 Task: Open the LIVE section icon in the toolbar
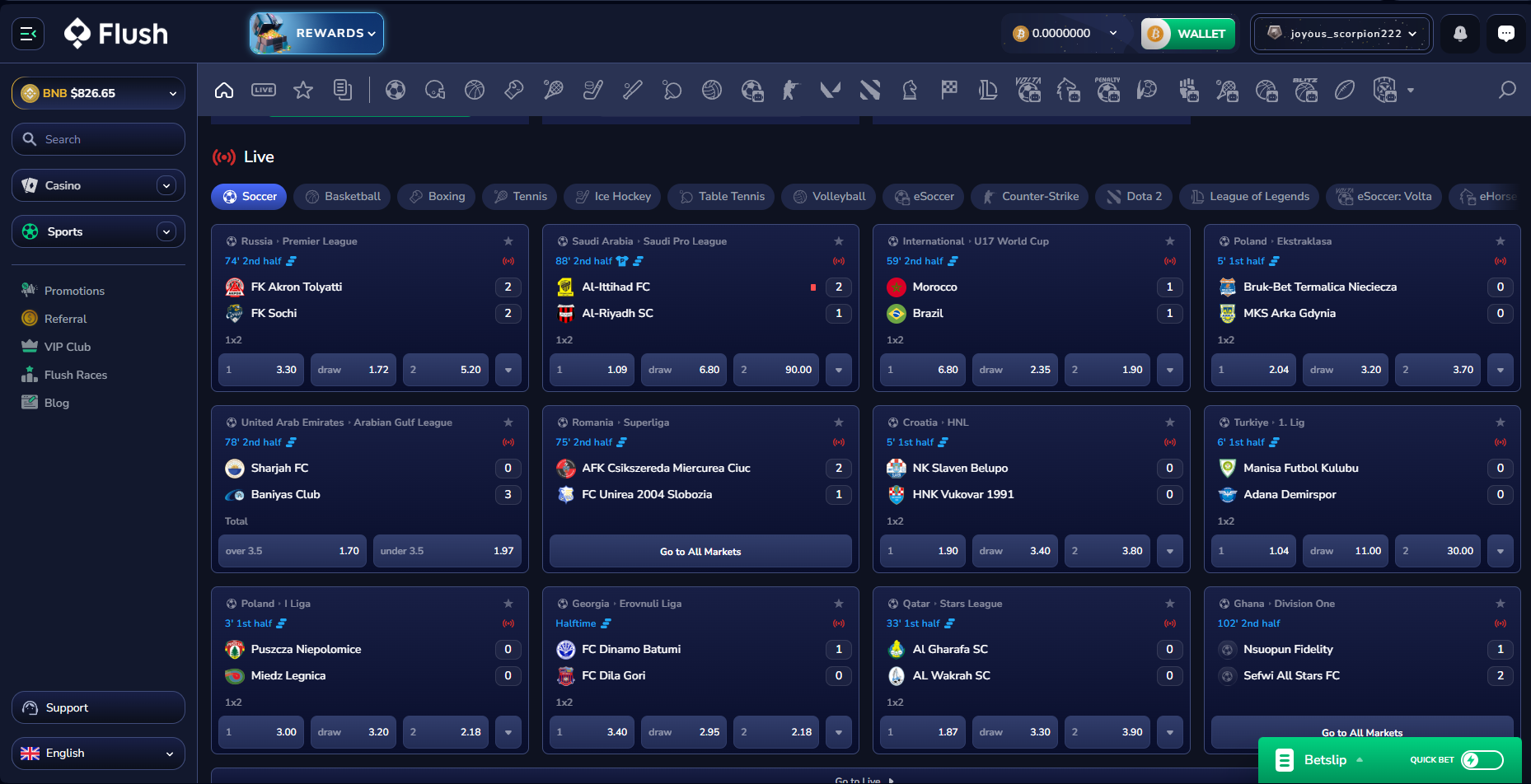pos(264,90)
